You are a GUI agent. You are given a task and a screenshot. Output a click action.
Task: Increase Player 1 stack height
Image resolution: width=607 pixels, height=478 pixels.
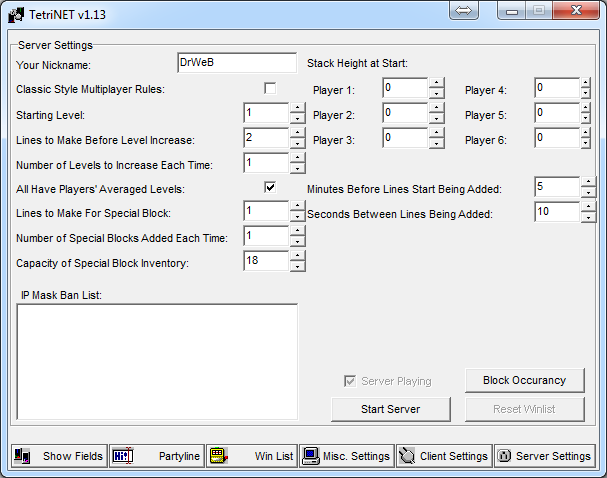[436, 82]
